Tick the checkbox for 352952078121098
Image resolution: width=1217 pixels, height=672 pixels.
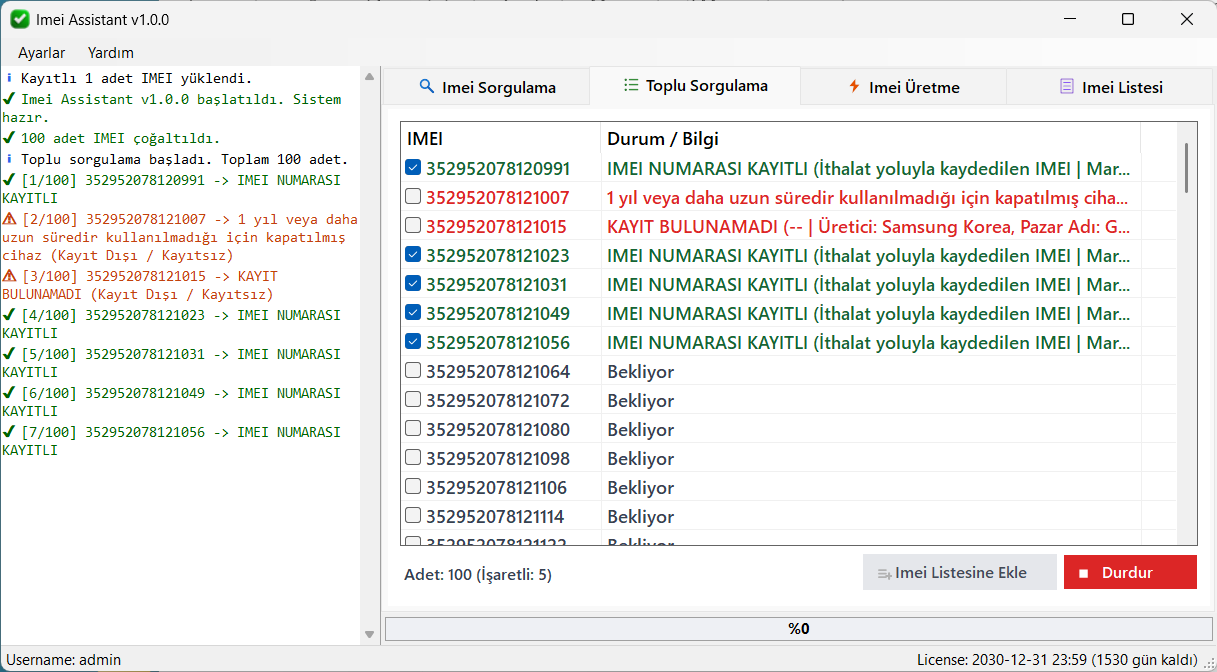click(413, 458)
